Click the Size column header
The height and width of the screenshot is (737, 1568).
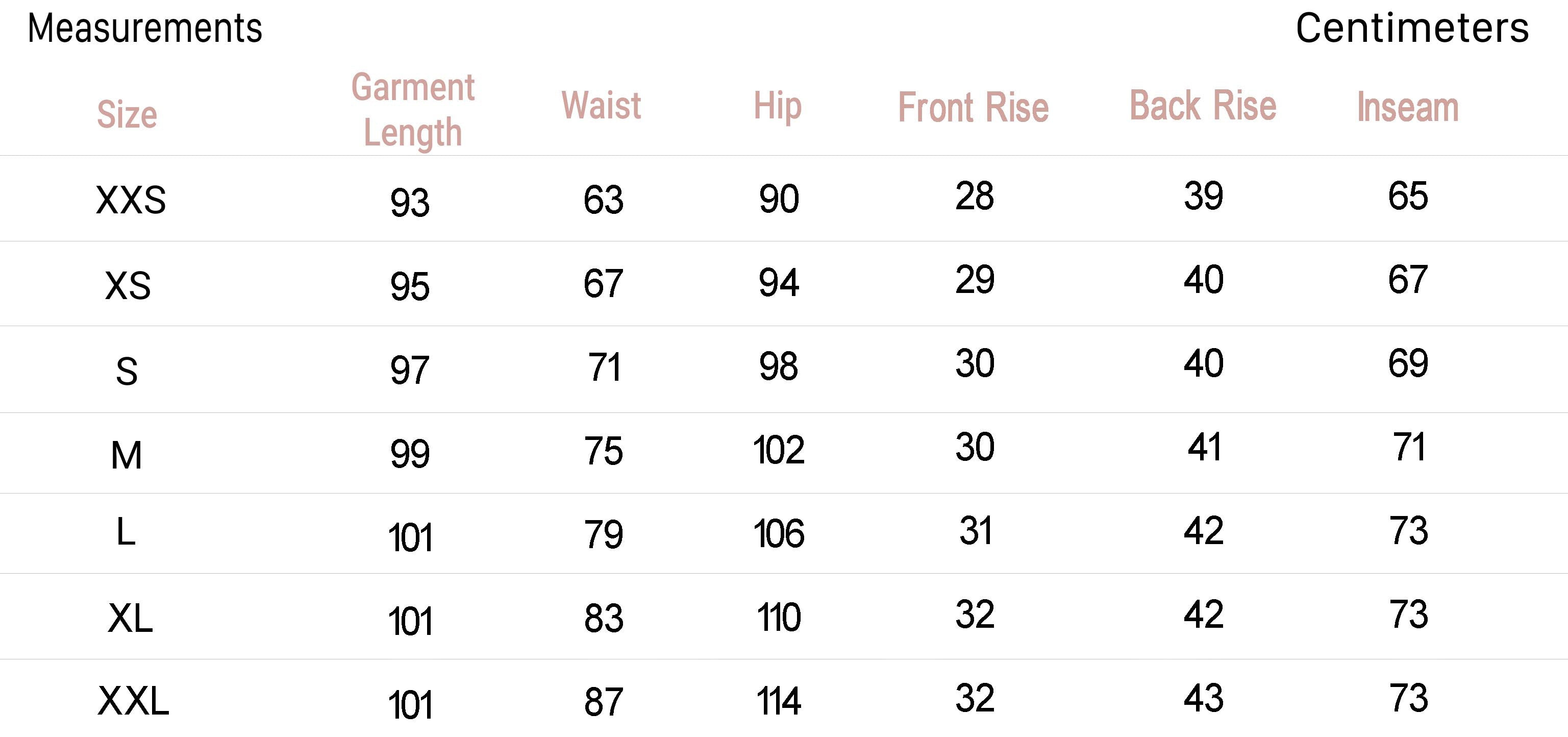pyautogui.click(x=127, y=114)
